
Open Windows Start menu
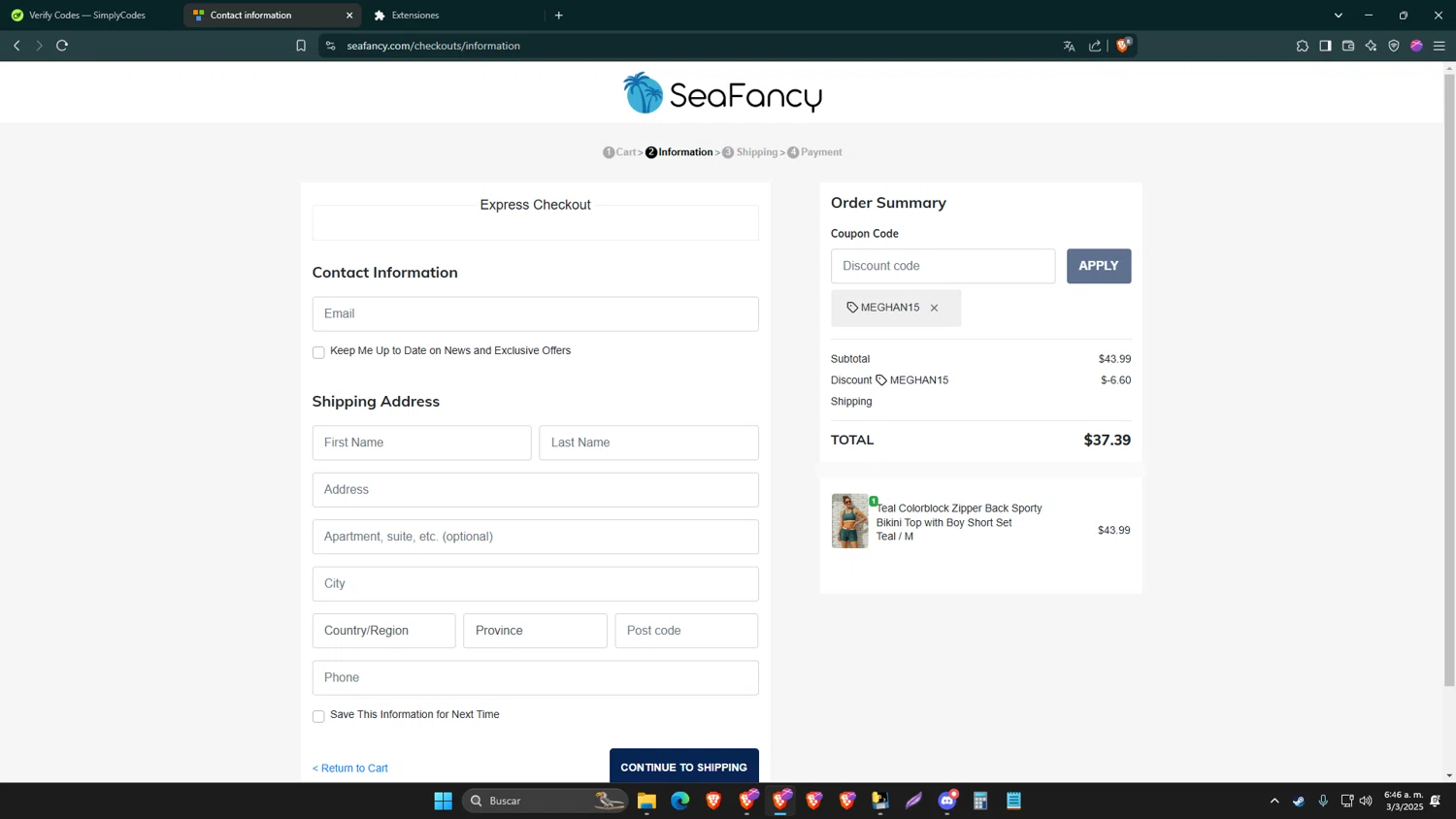pos(443,801)
